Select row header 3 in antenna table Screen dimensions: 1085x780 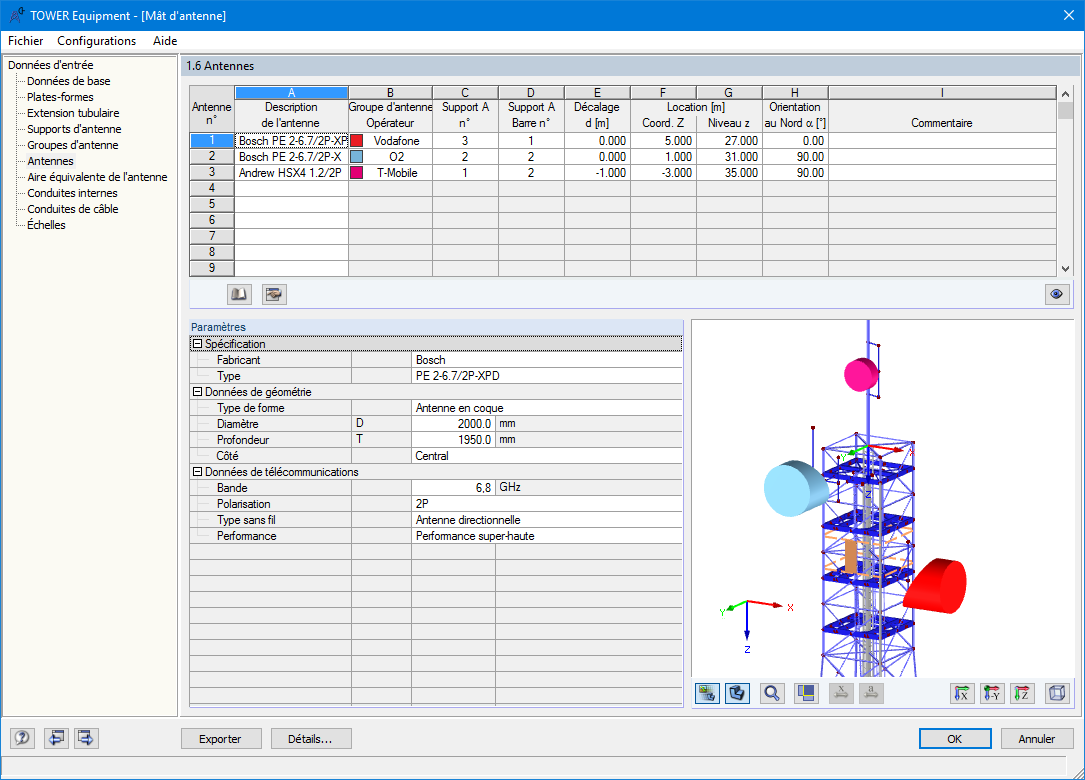[x=212, y=172]
